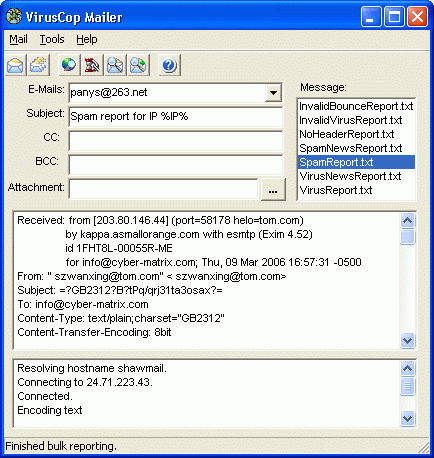Click the log pane scrollbar thumb
This screenshot has height=458, width=434.
pos(407,386)
